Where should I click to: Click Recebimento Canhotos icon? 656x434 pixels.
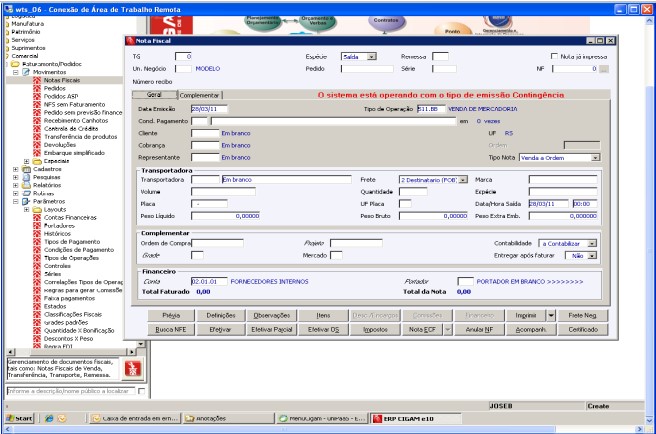click(x=37, y=121)
